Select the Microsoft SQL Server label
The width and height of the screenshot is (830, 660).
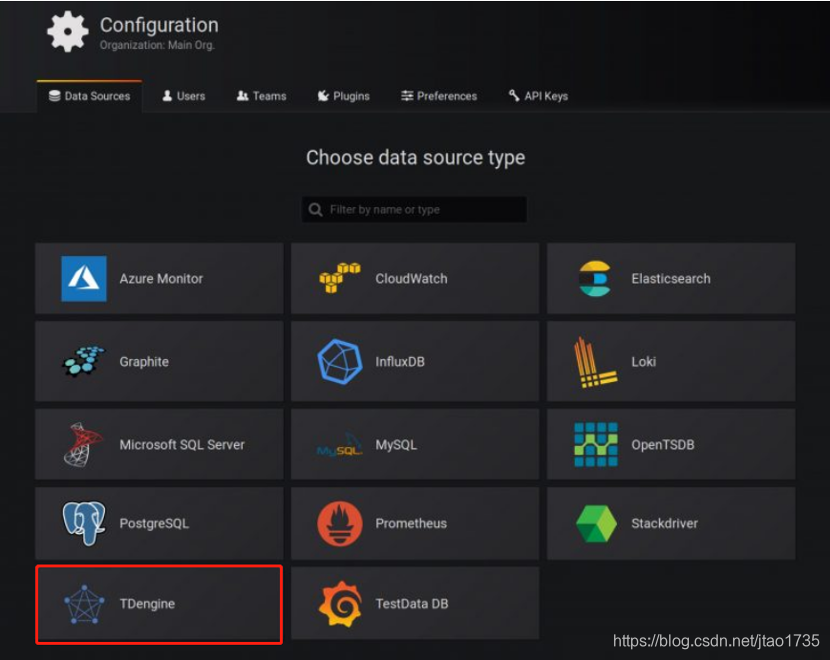182,445
